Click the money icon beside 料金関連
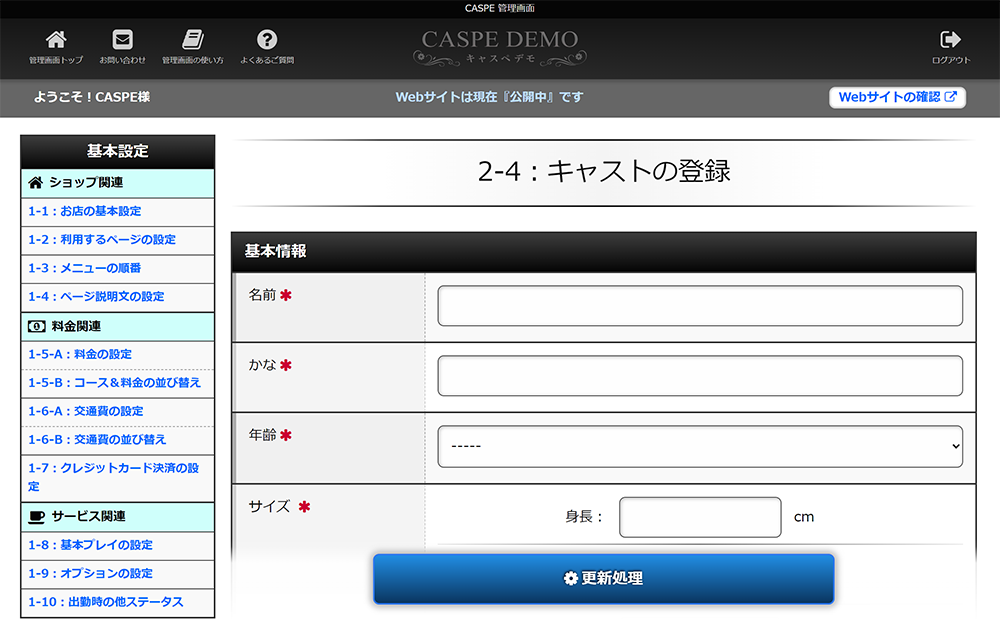 pos(36,327)
